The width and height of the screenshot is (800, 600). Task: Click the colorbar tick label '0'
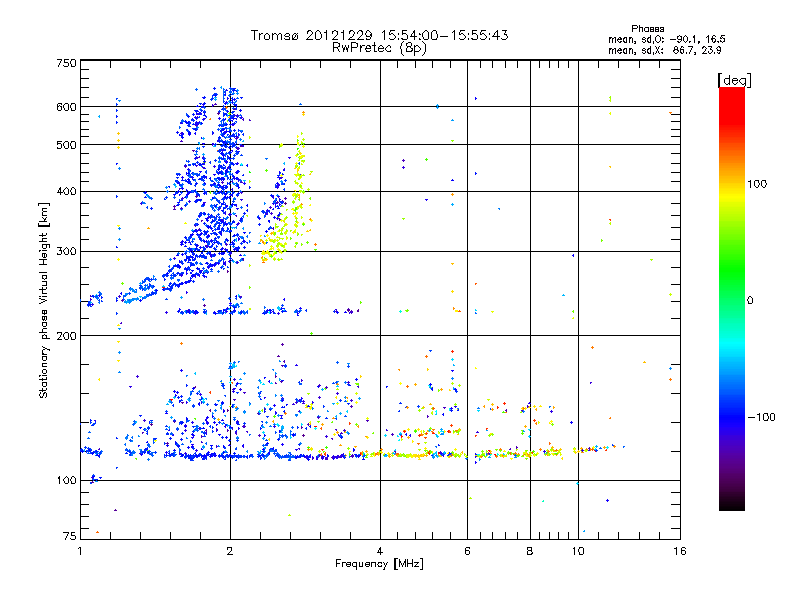749,300
